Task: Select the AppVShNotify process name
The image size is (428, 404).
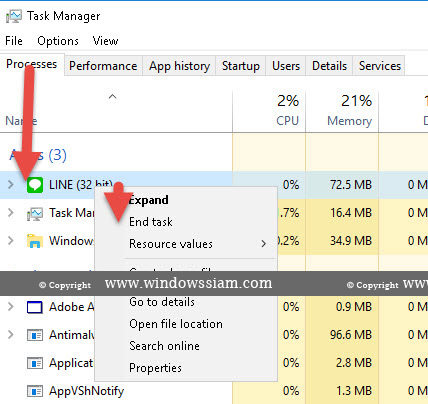Action: pyautogui.click(x=87, y=391)
